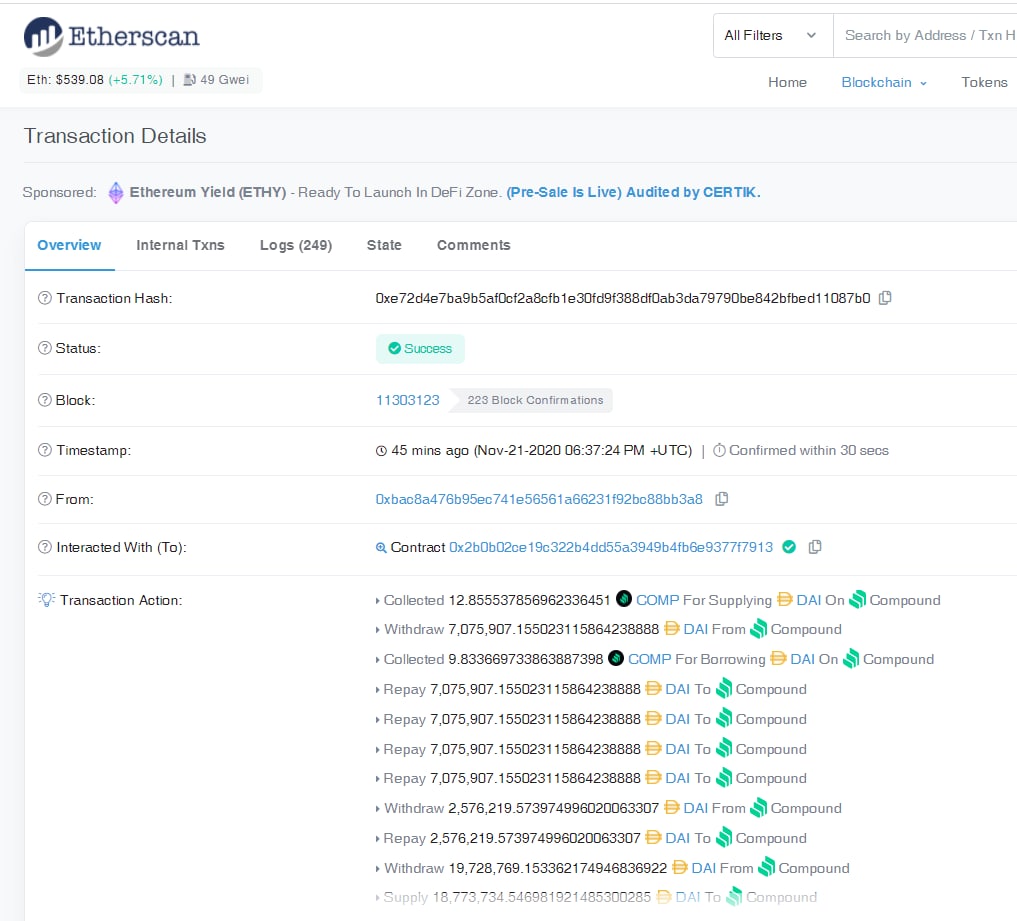Screen dimensions: 1017x921
Task: Click the Status help icon
Action: pyautogui.click(x=45, y=348)
